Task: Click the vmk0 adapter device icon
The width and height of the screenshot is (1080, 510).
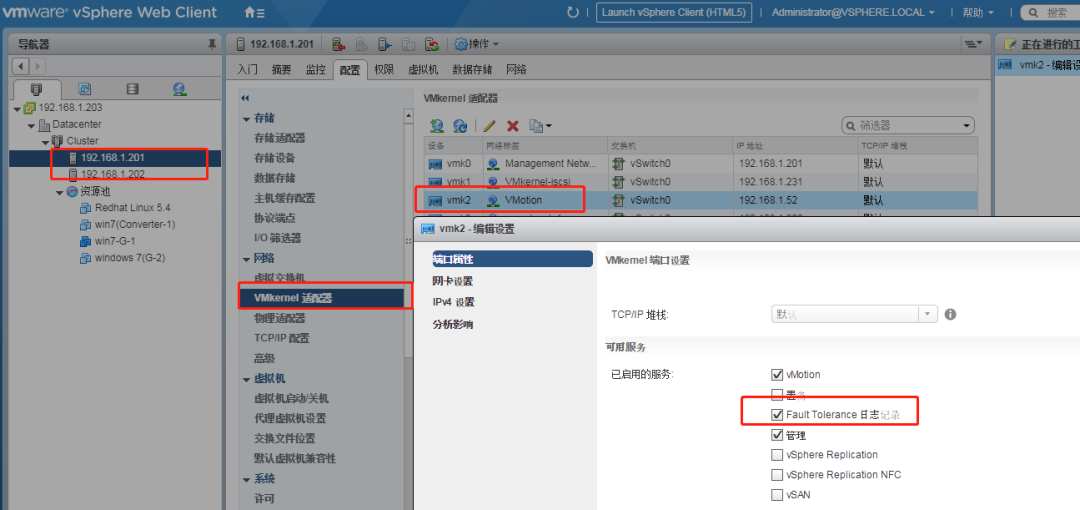Action: click(435, 164)
